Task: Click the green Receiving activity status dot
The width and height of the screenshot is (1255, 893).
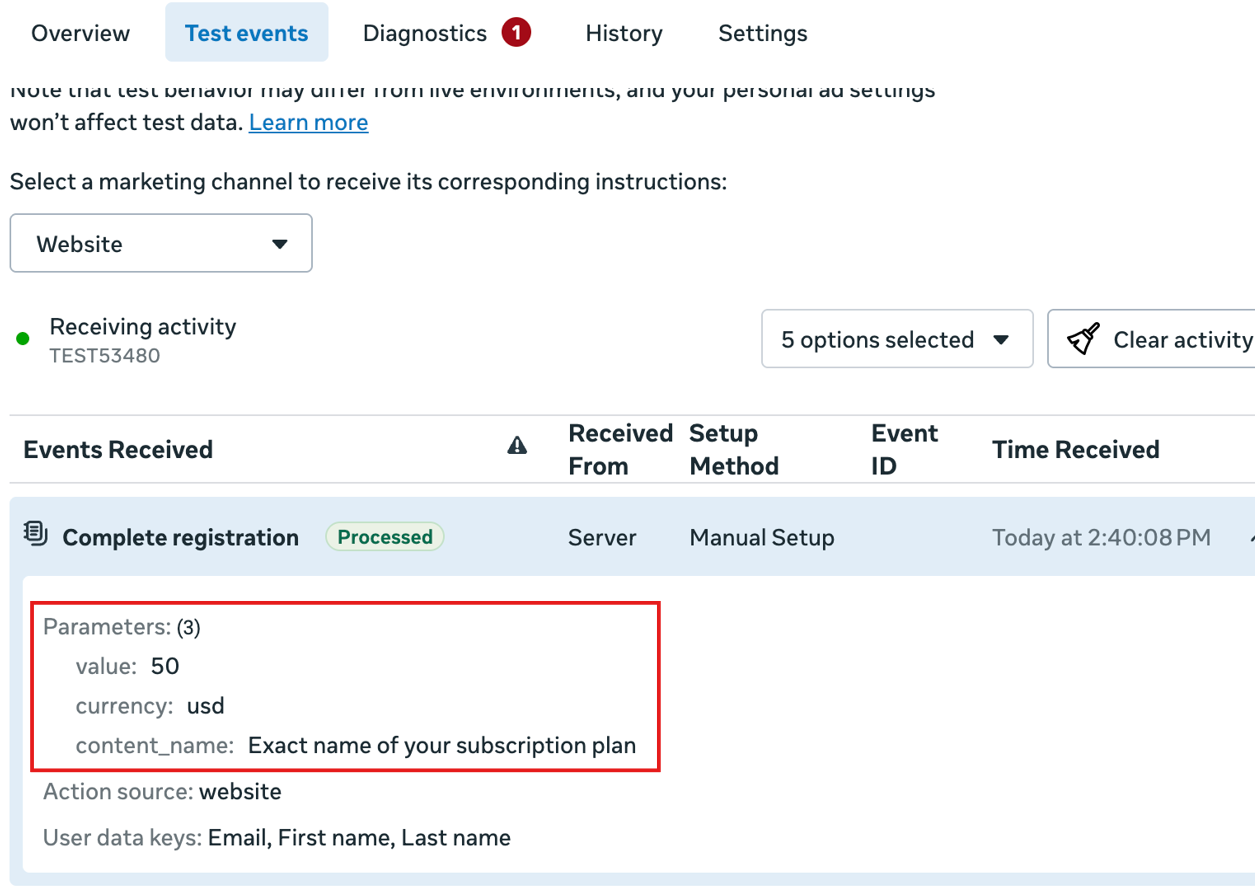Action: point(23,339)
